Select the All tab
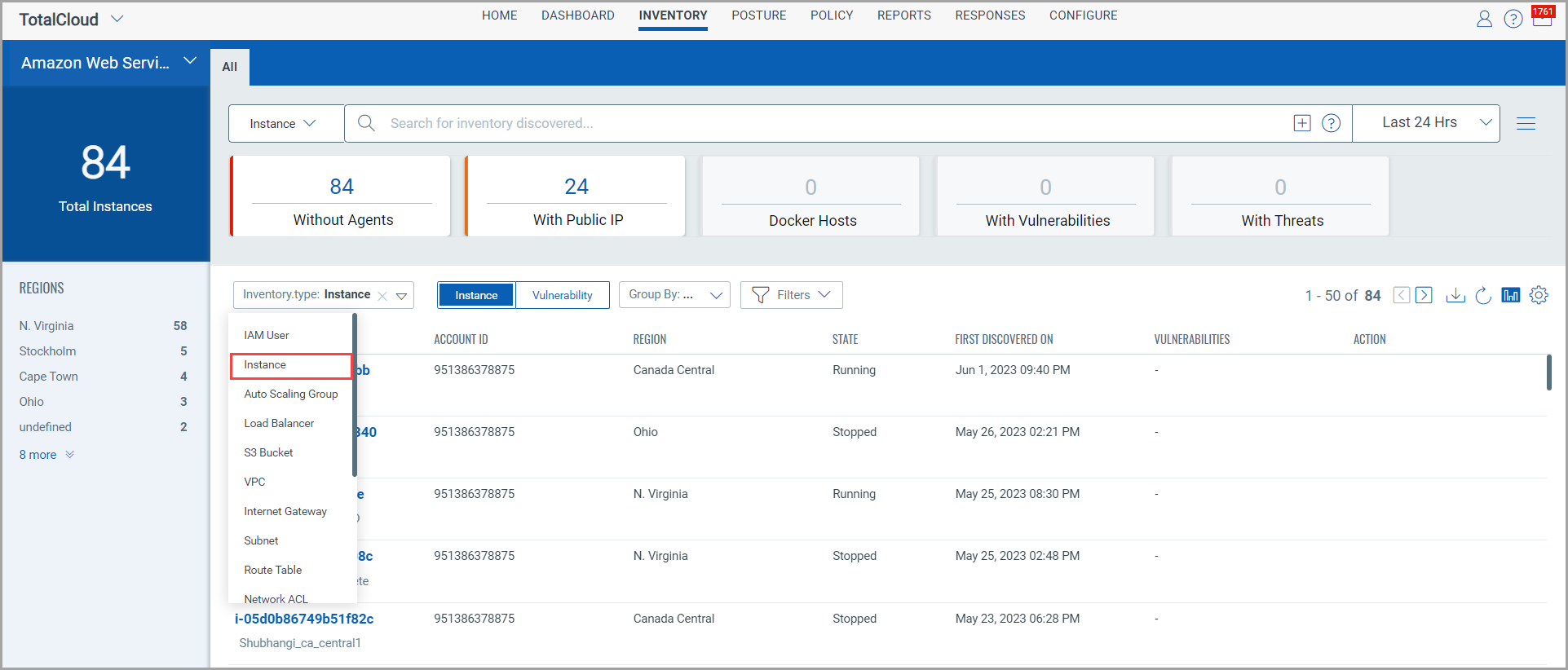The width and height of the screenshot is (1568, 670). tap(230, 67)
